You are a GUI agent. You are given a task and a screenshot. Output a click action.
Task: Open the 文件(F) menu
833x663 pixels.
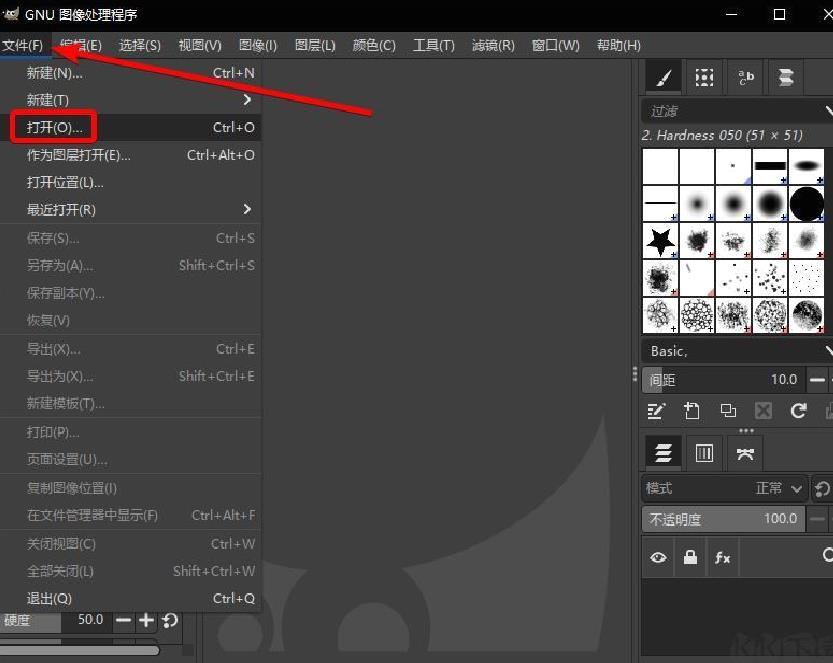point(22,45)
